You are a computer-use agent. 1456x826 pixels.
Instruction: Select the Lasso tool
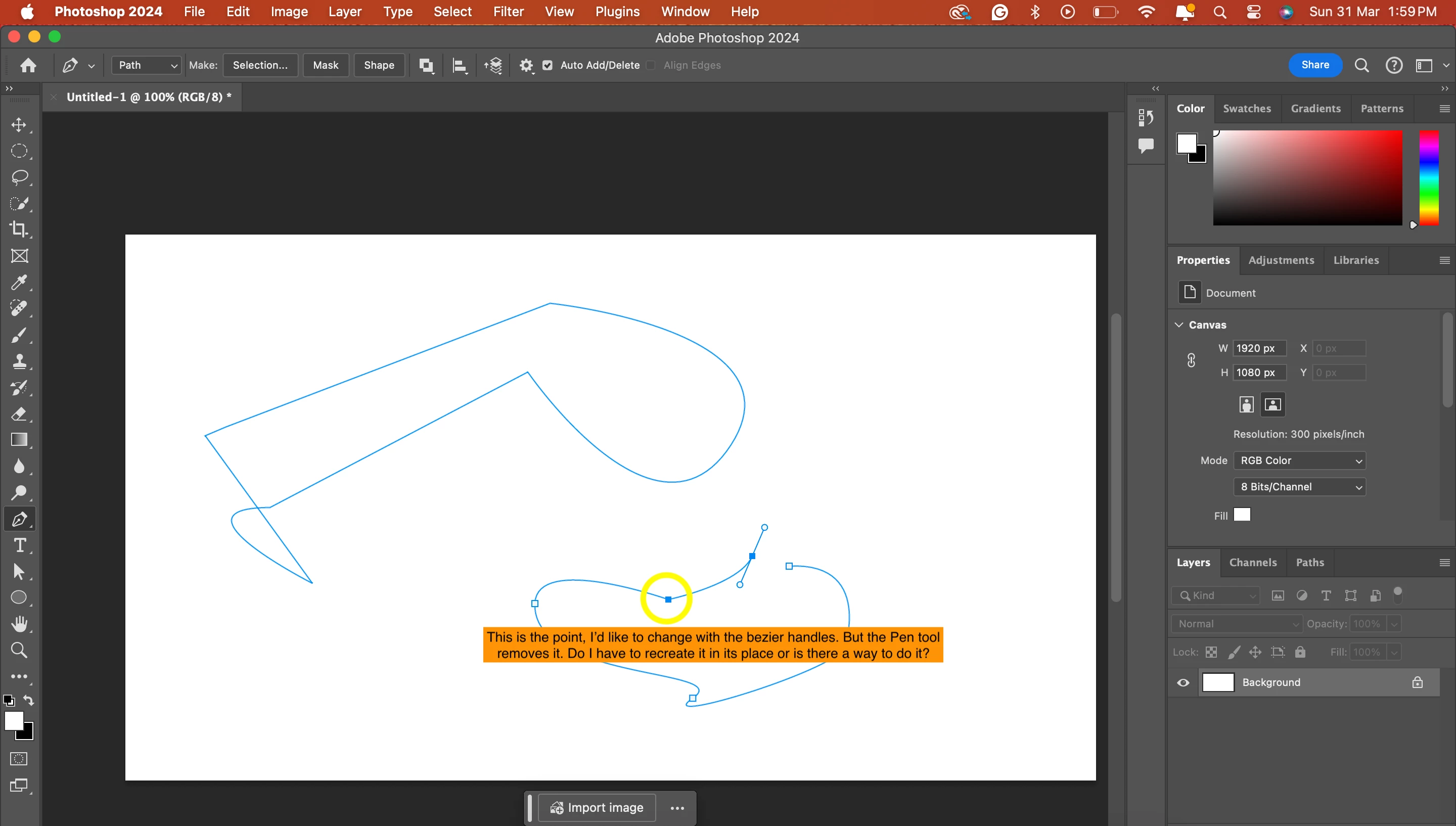click(19, 177)
